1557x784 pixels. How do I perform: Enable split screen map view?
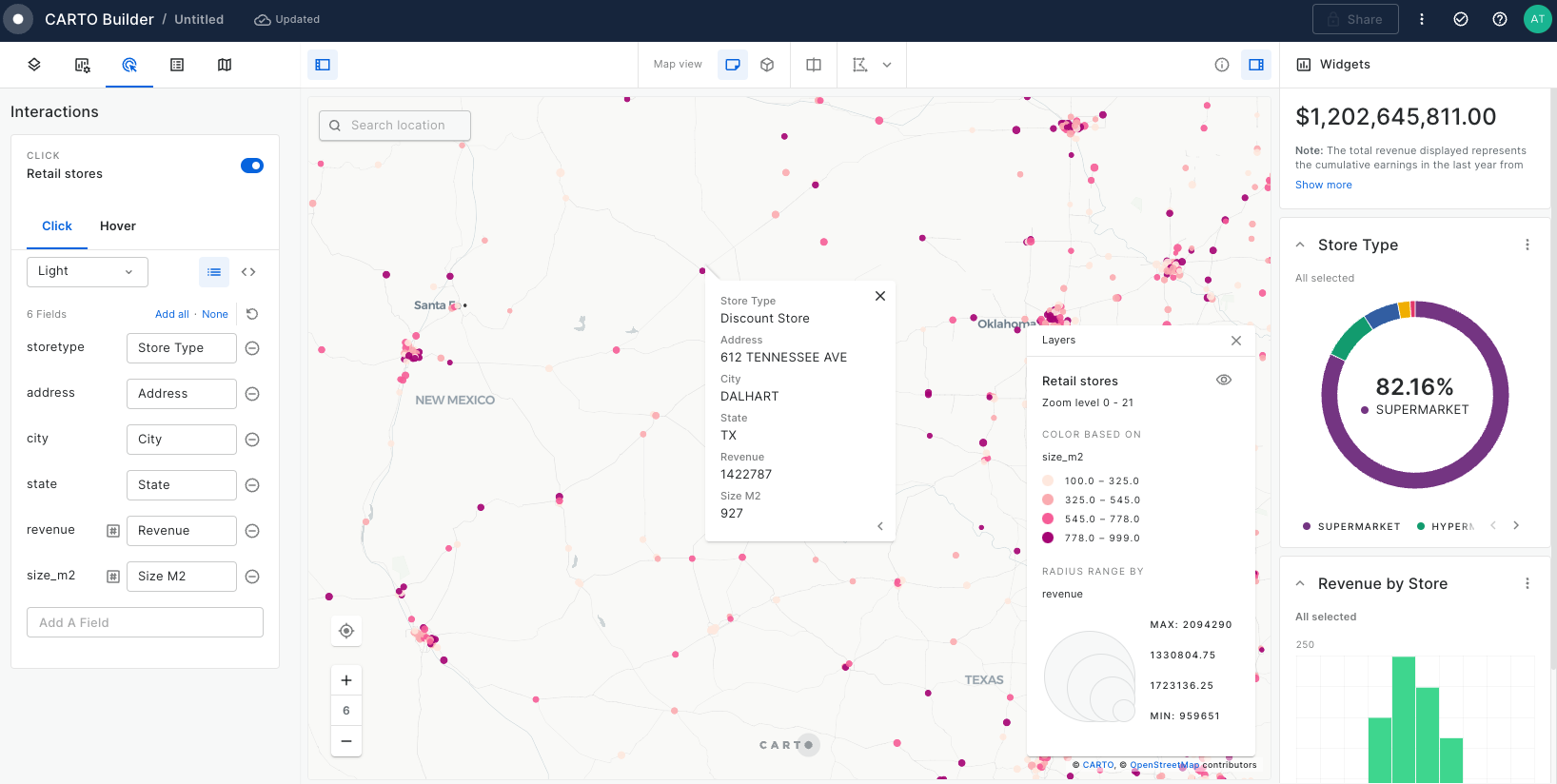pos(814,65)
